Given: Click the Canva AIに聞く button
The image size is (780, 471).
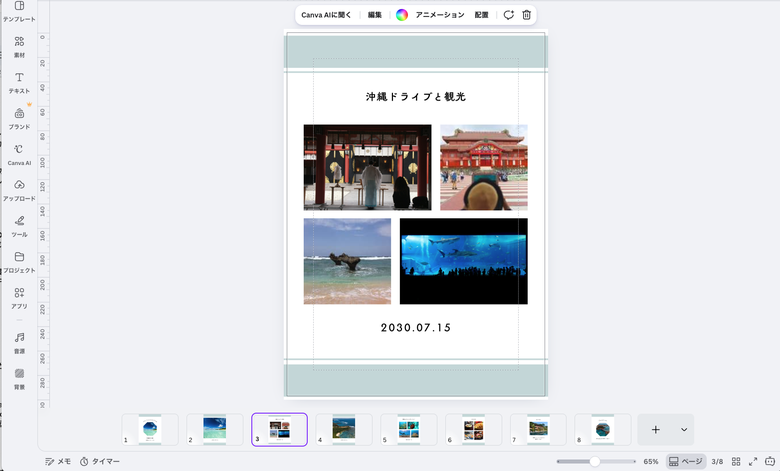Looking at the screenshot, I should point(326,15).
